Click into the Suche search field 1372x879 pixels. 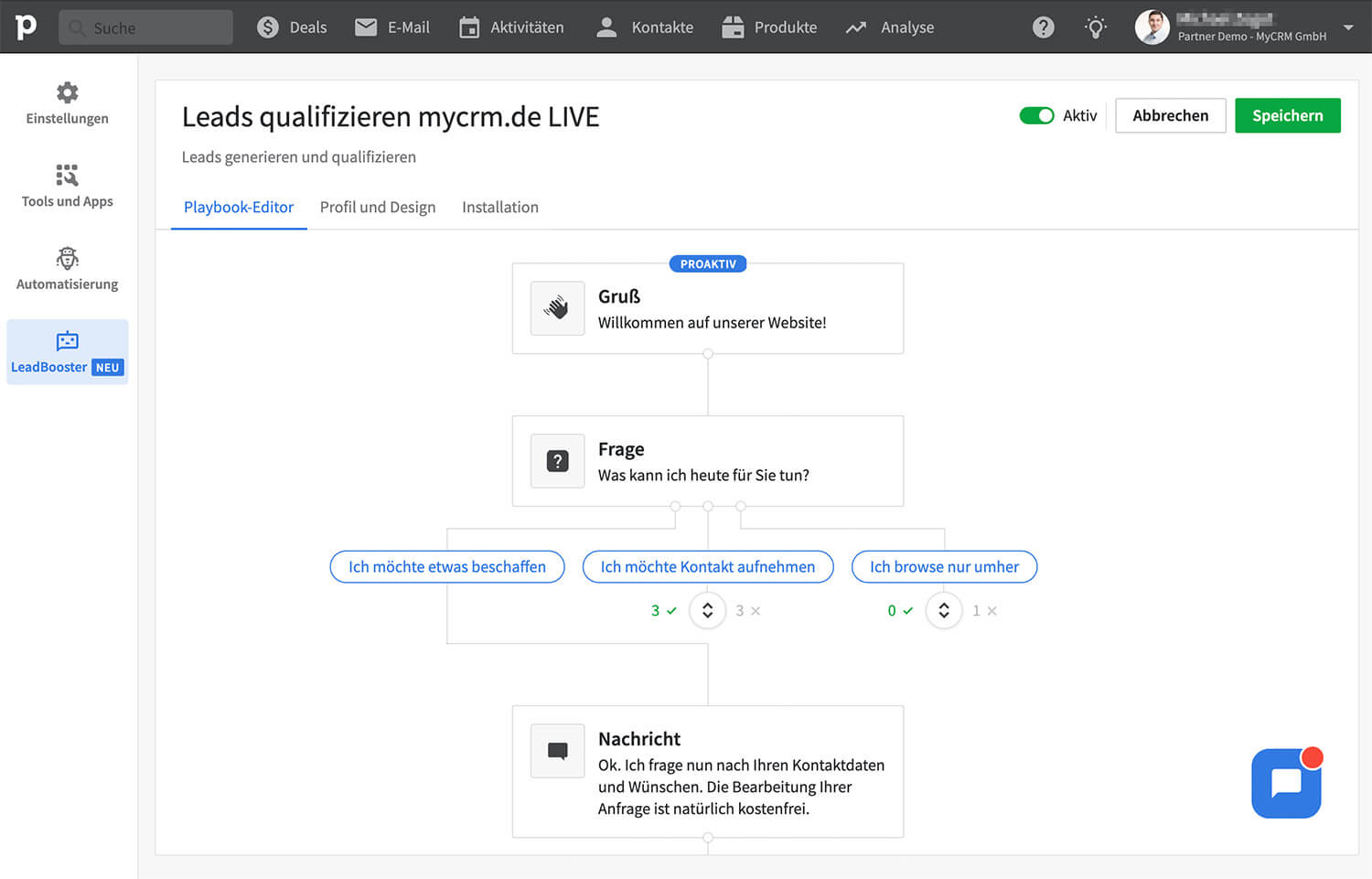[x=146, y=27]
